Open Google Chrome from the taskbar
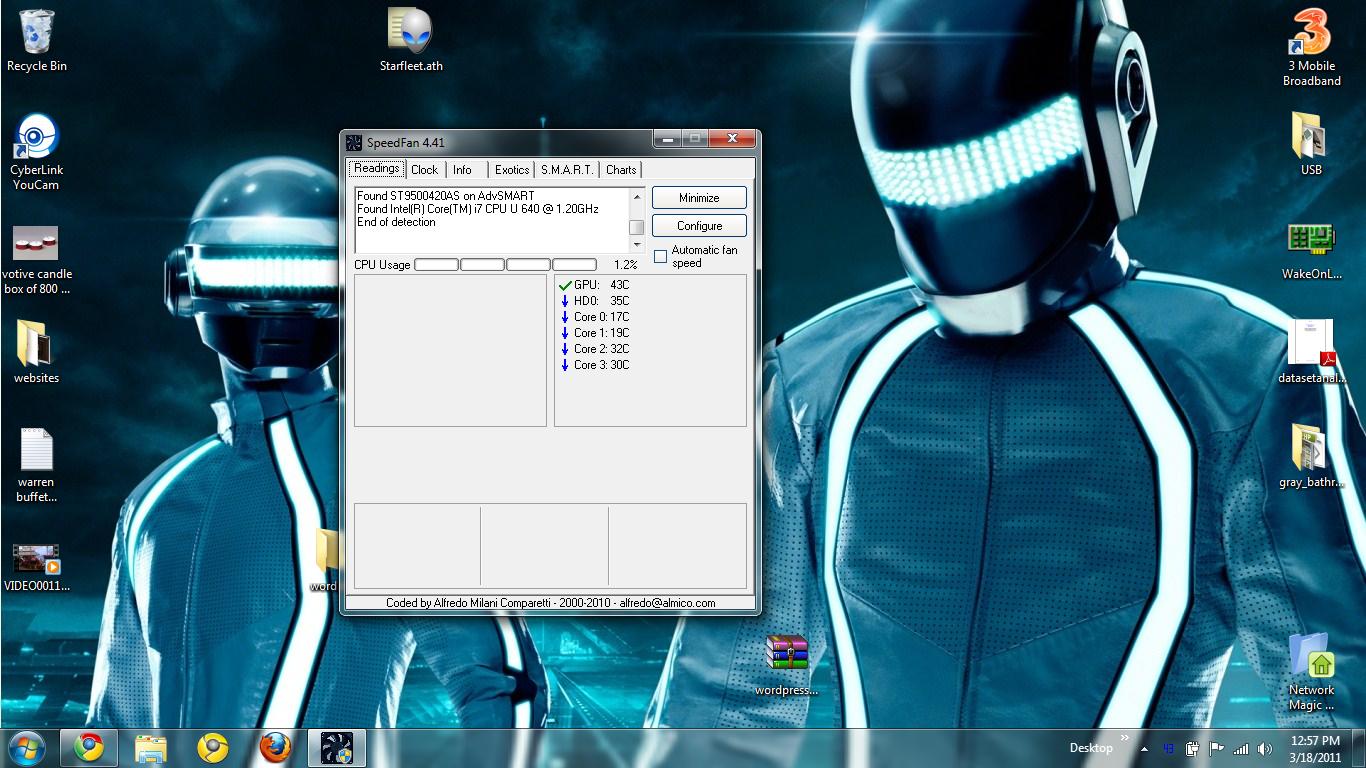Screen dimensions: 1366x768 [89, 748]
